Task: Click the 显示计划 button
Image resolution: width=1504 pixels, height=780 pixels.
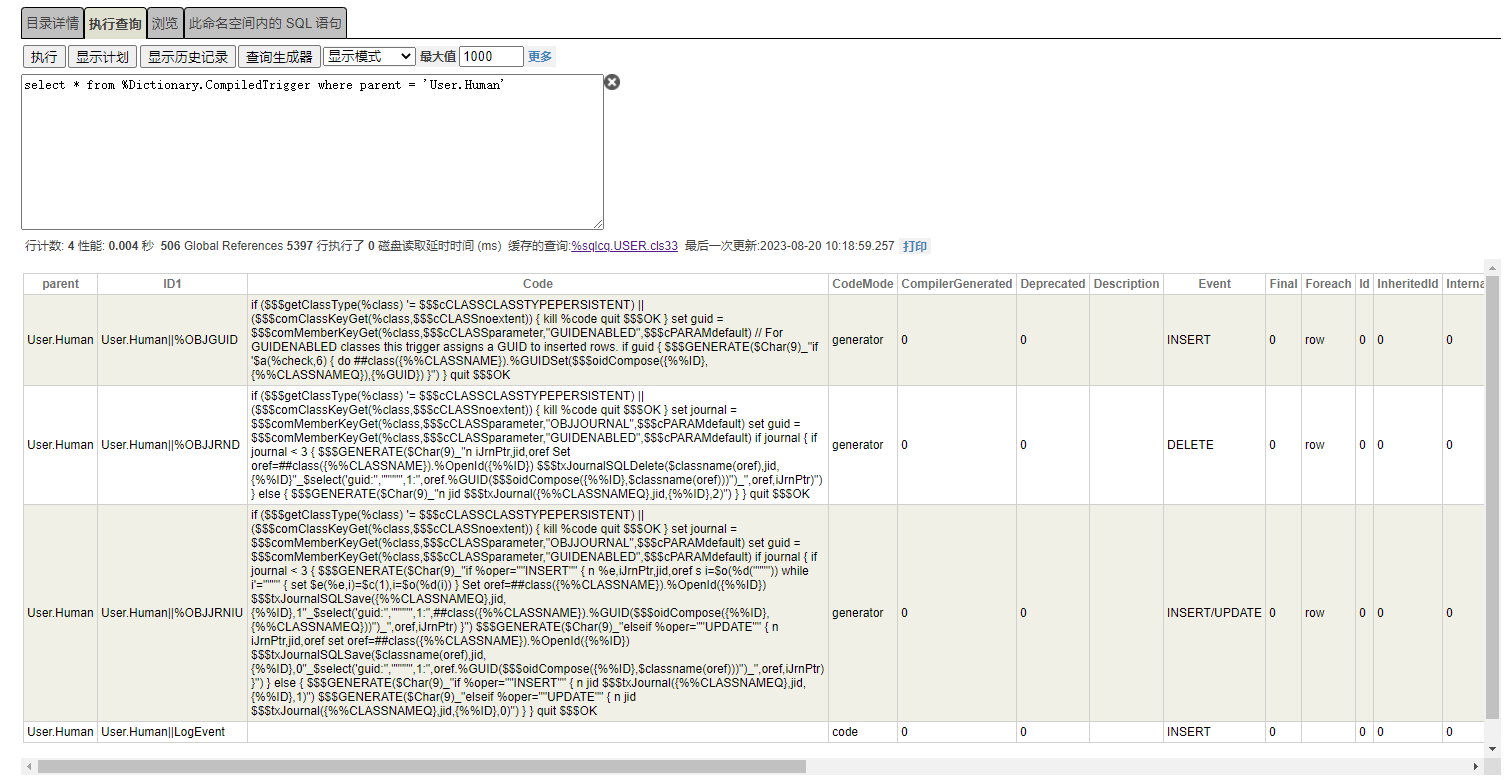Action: pos(102,57)
